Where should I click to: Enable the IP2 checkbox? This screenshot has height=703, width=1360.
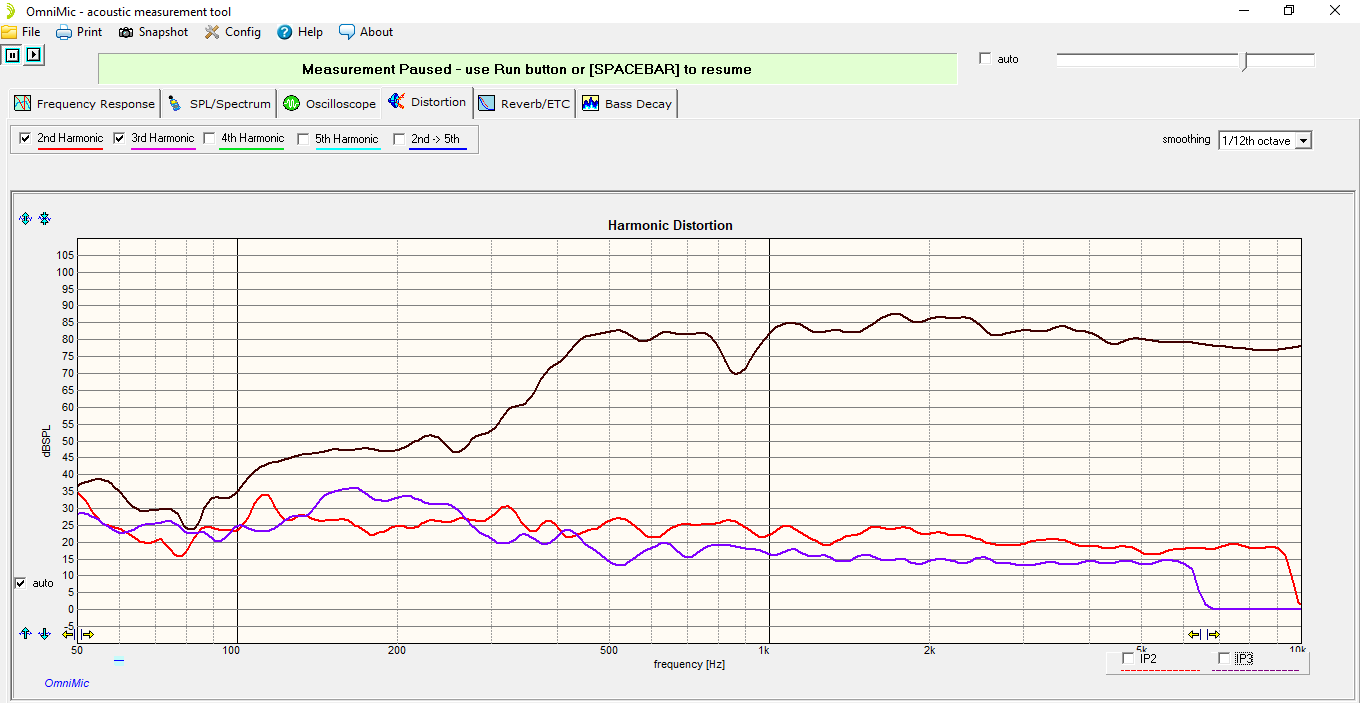click(x=1129, y=658)
